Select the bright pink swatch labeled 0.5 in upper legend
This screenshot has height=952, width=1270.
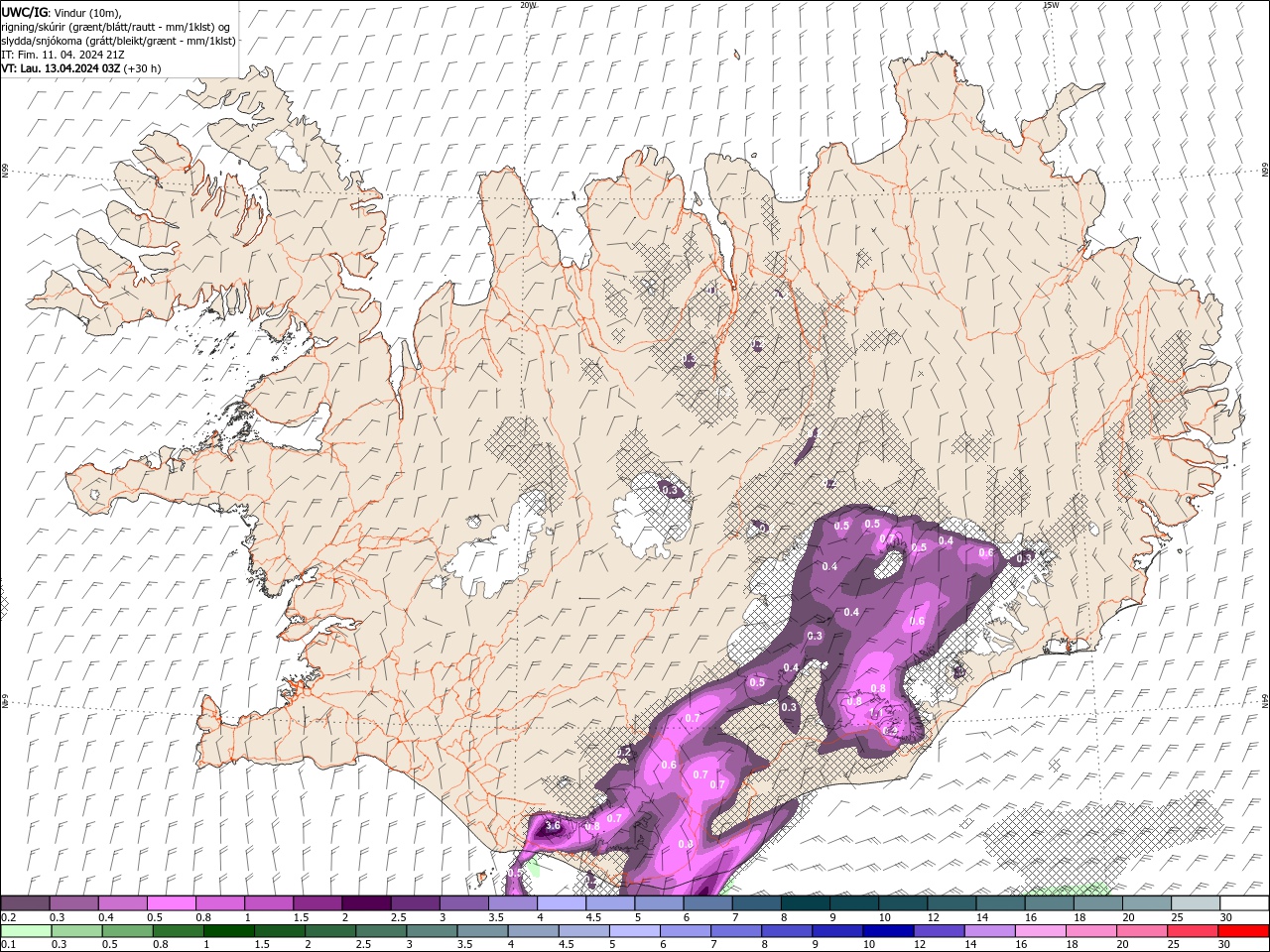pos(171,903)
